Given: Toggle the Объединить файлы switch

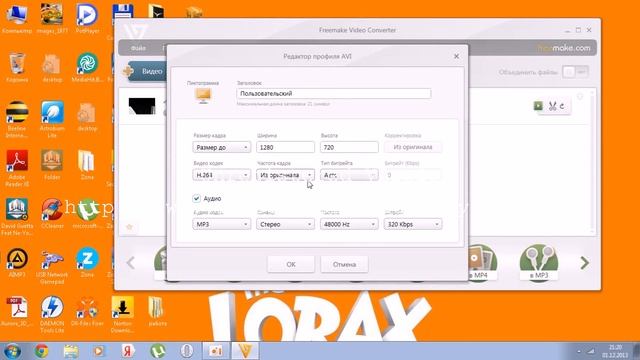Looking at the screenshot, I should coord(575,72).
